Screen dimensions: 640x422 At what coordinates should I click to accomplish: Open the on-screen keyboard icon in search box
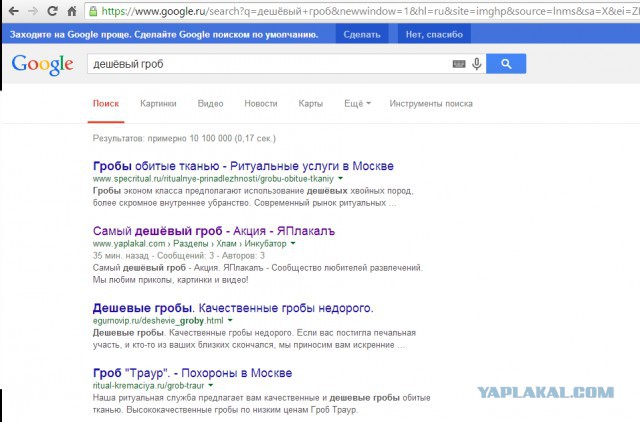pos(459,64)
